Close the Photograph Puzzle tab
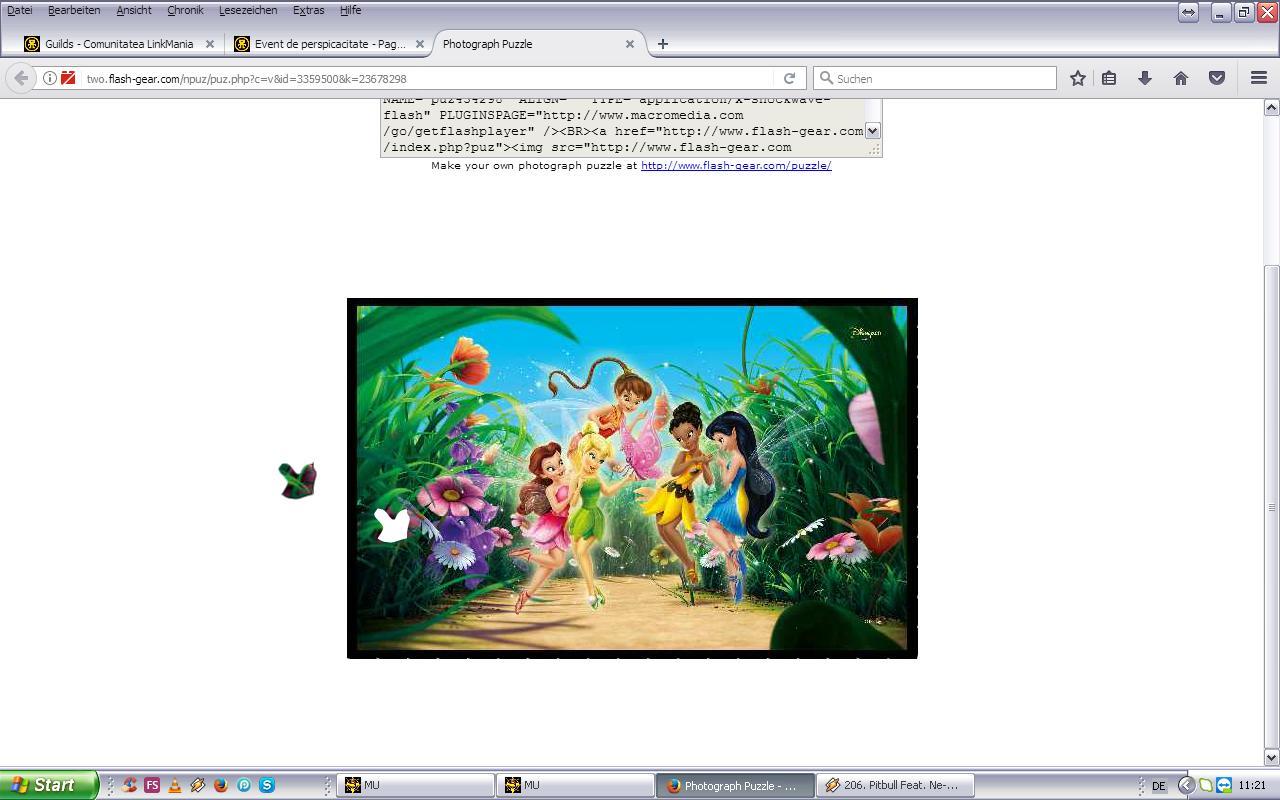1280x800 pixels. point(630,44)
